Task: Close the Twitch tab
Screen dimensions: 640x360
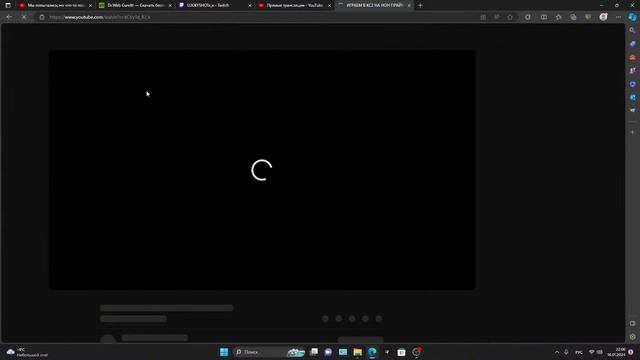Action: [x=250, y=6]
